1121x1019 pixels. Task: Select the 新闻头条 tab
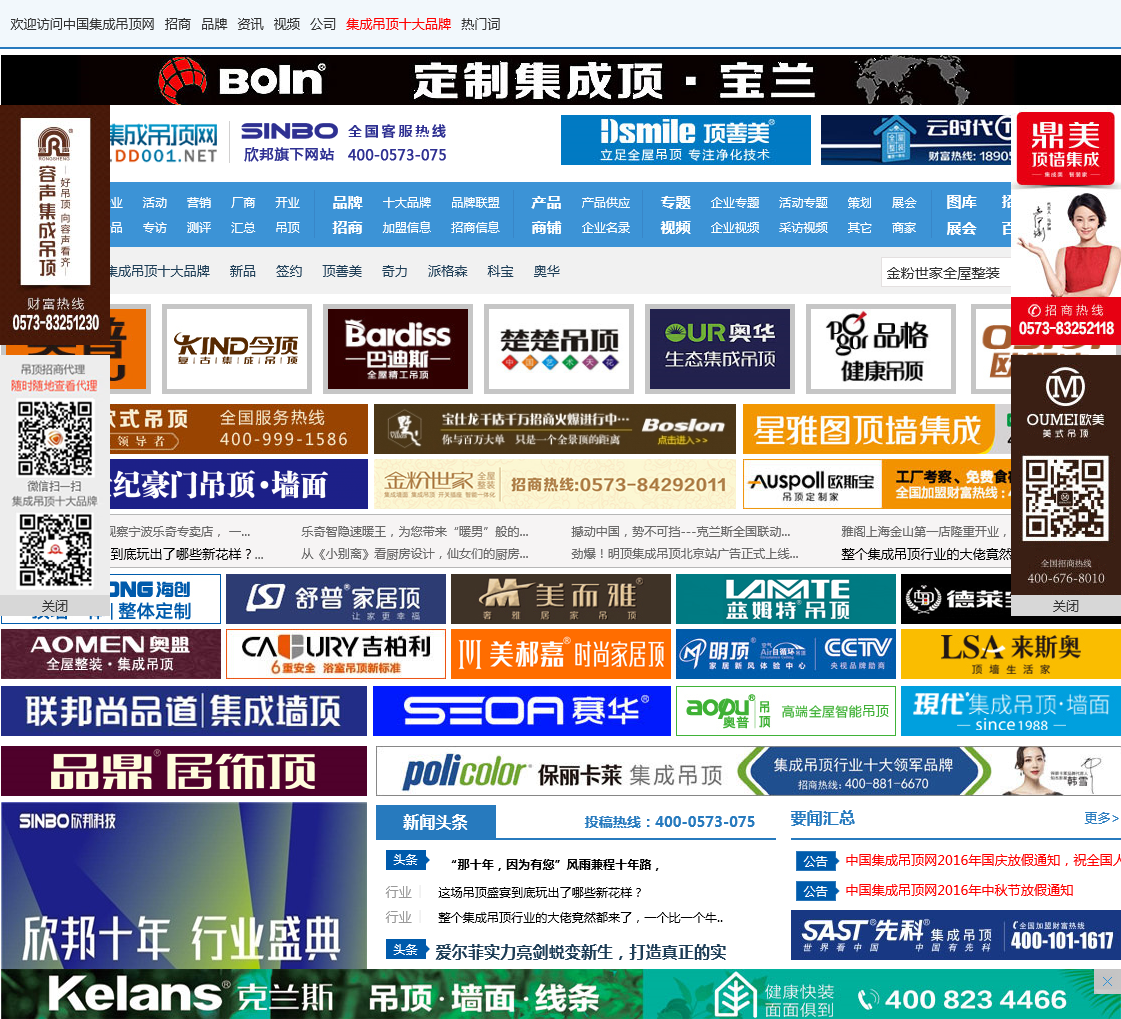[x=435, y=822]
